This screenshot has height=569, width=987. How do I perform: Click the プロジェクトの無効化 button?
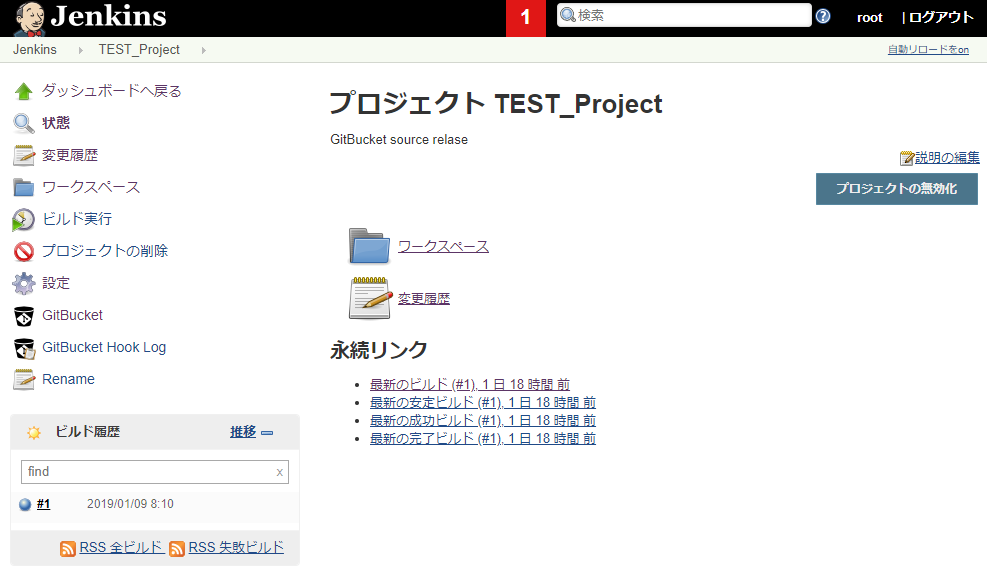click(x=896, y=189)
